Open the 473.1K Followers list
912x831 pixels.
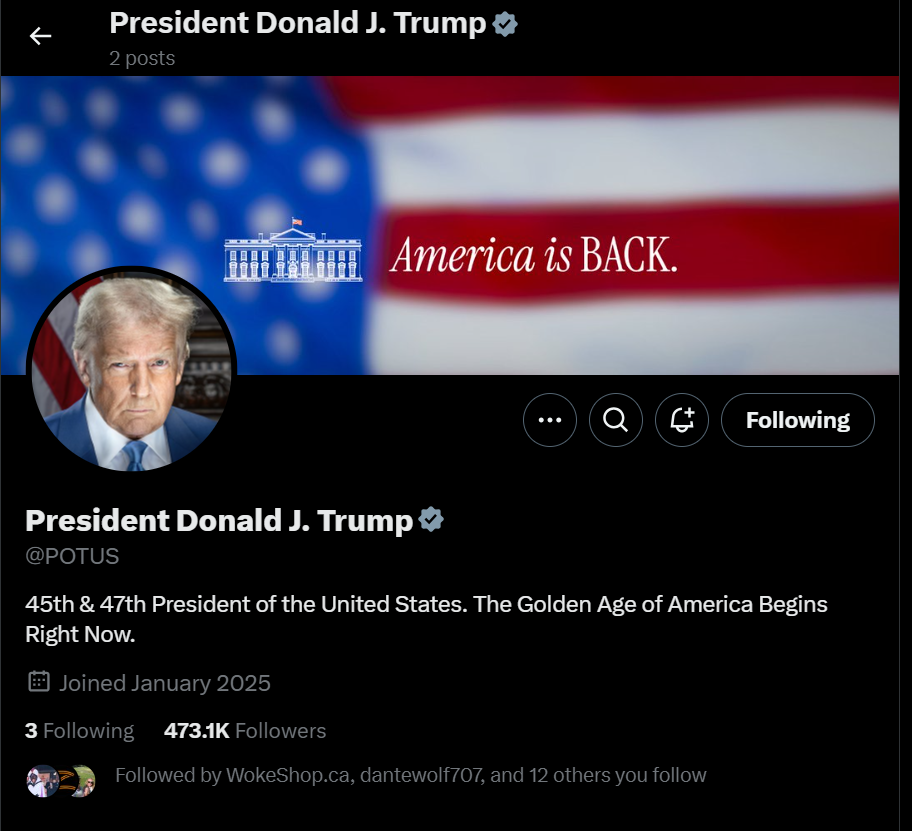click(x=245, y=731)
